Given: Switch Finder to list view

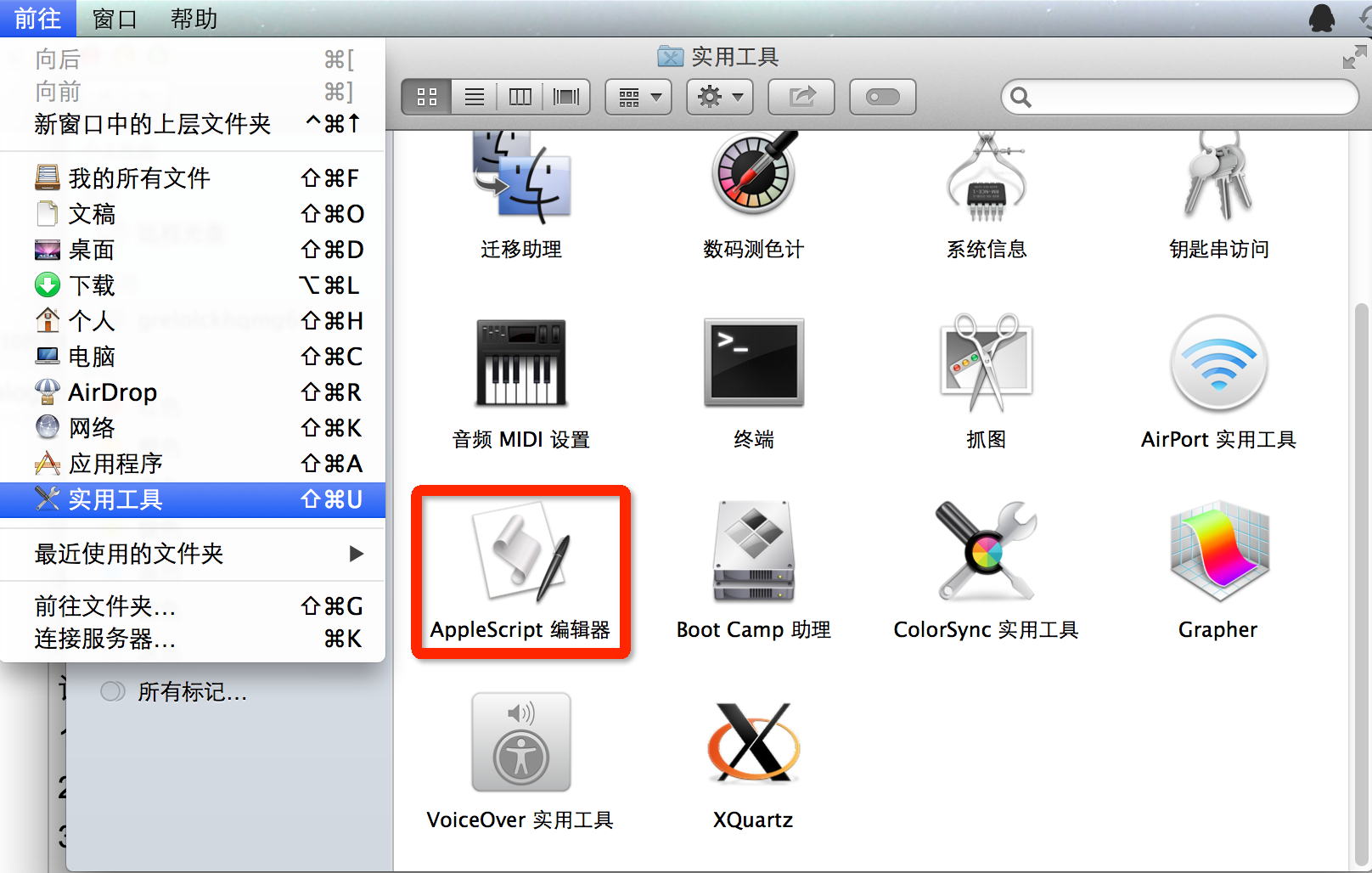Looking at the screenshot, I should (475, 97).
